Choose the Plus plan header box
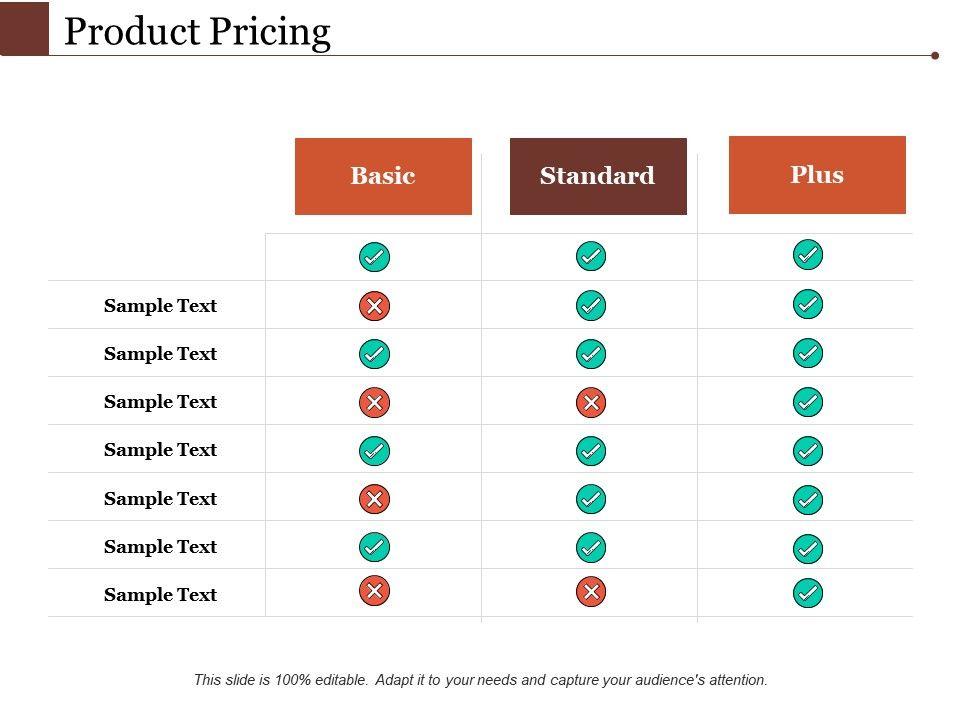Screen dimensions: 960x720 [817, 175]
